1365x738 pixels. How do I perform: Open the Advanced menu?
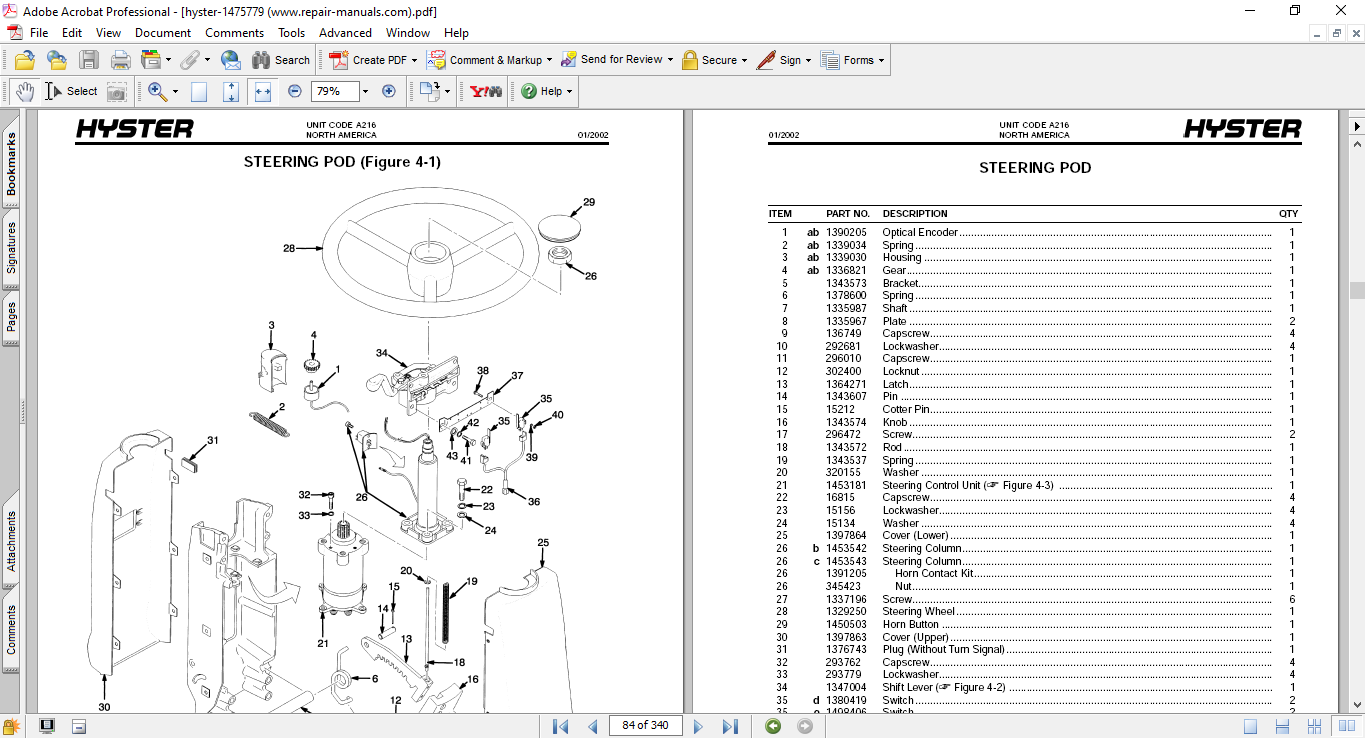pos(345,33)
